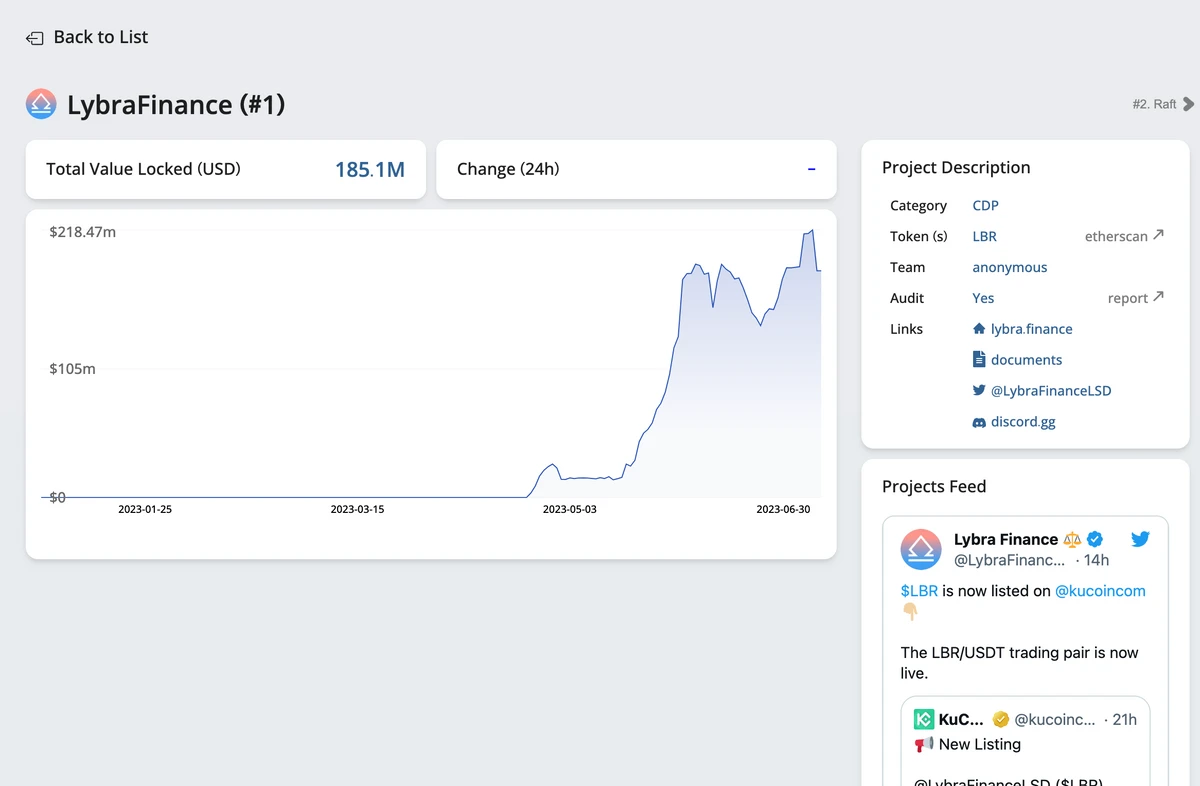Click Lybra Finance avatar in the tweet
Screen dimensions: 1200x786
point(921,549)
